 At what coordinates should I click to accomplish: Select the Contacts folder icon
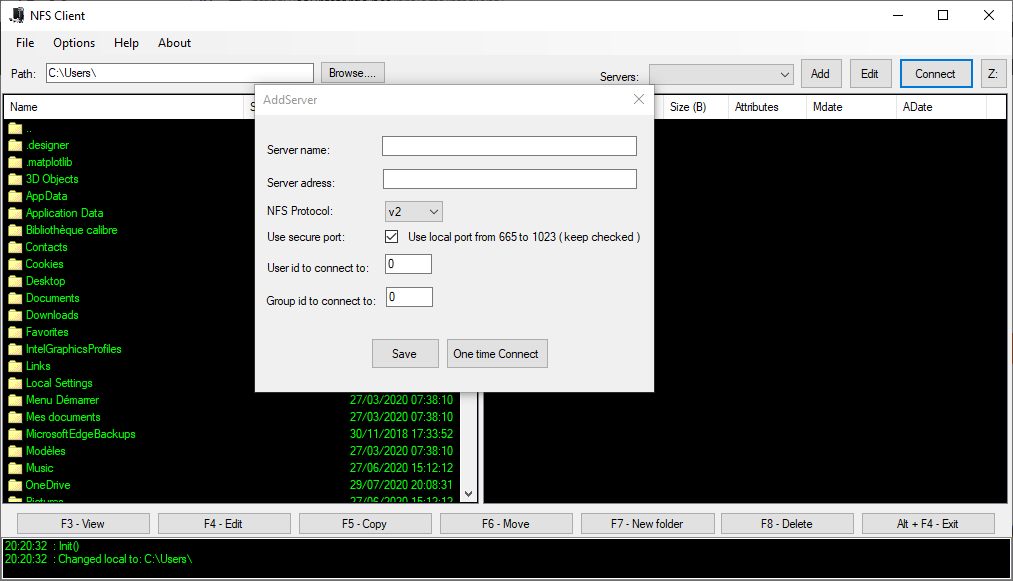click(15, 247)
